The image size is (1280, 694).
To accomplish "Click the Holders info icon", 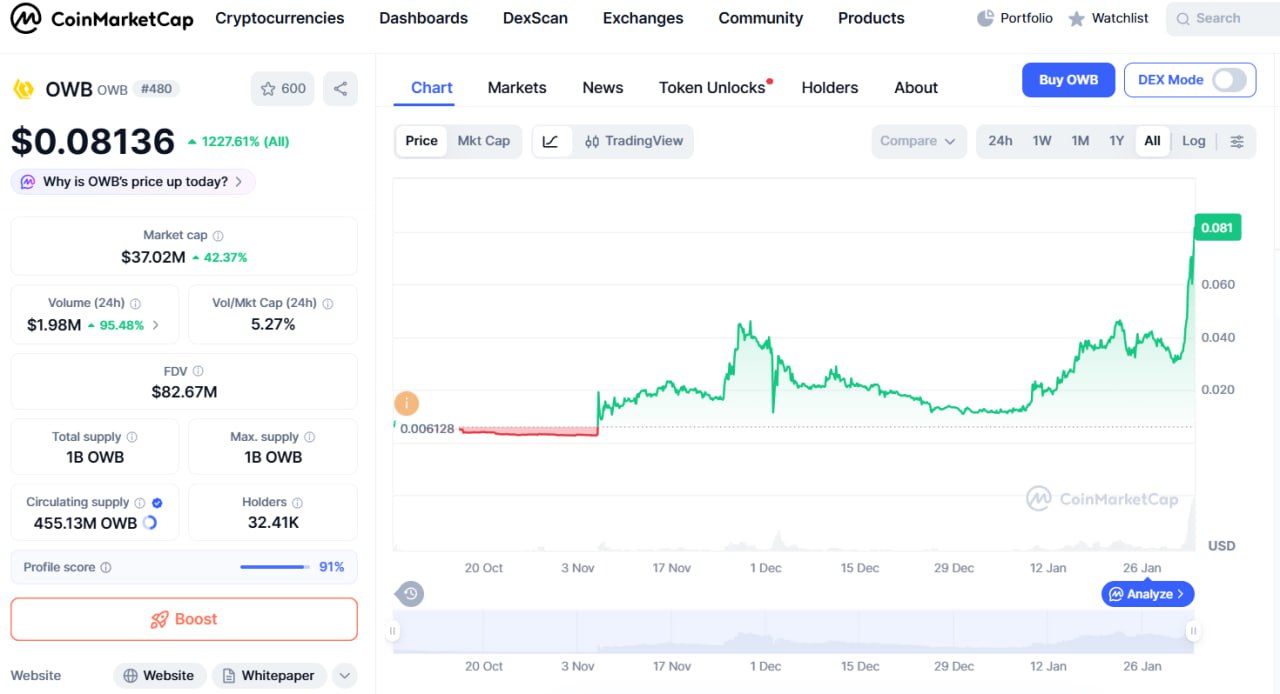I will click(x=297, y=503).
